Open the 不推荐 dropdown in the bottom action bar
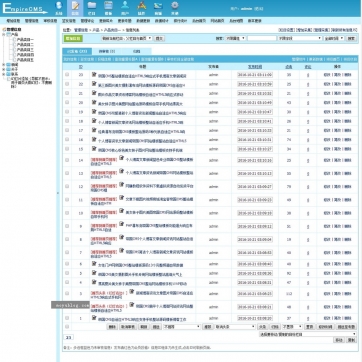The height and width of the screenshot is (362, 362). click(182, 327)
